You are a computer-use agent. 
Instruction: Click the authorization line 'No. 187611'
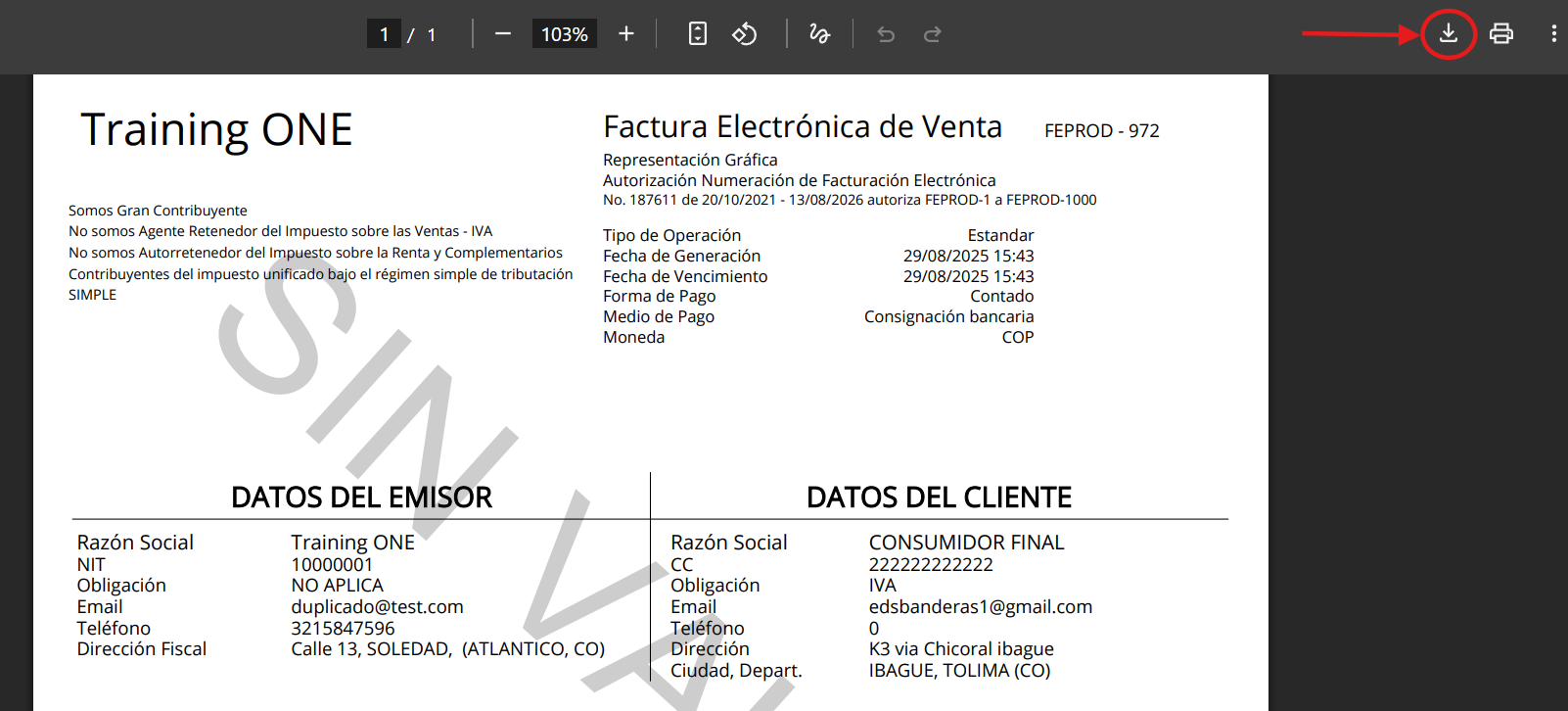850,200
